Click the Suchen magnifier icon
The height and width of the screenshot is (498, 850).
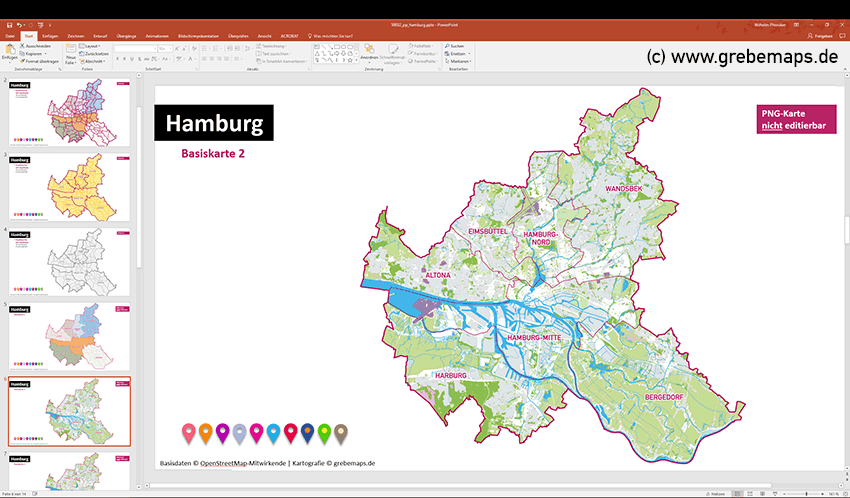446,46
